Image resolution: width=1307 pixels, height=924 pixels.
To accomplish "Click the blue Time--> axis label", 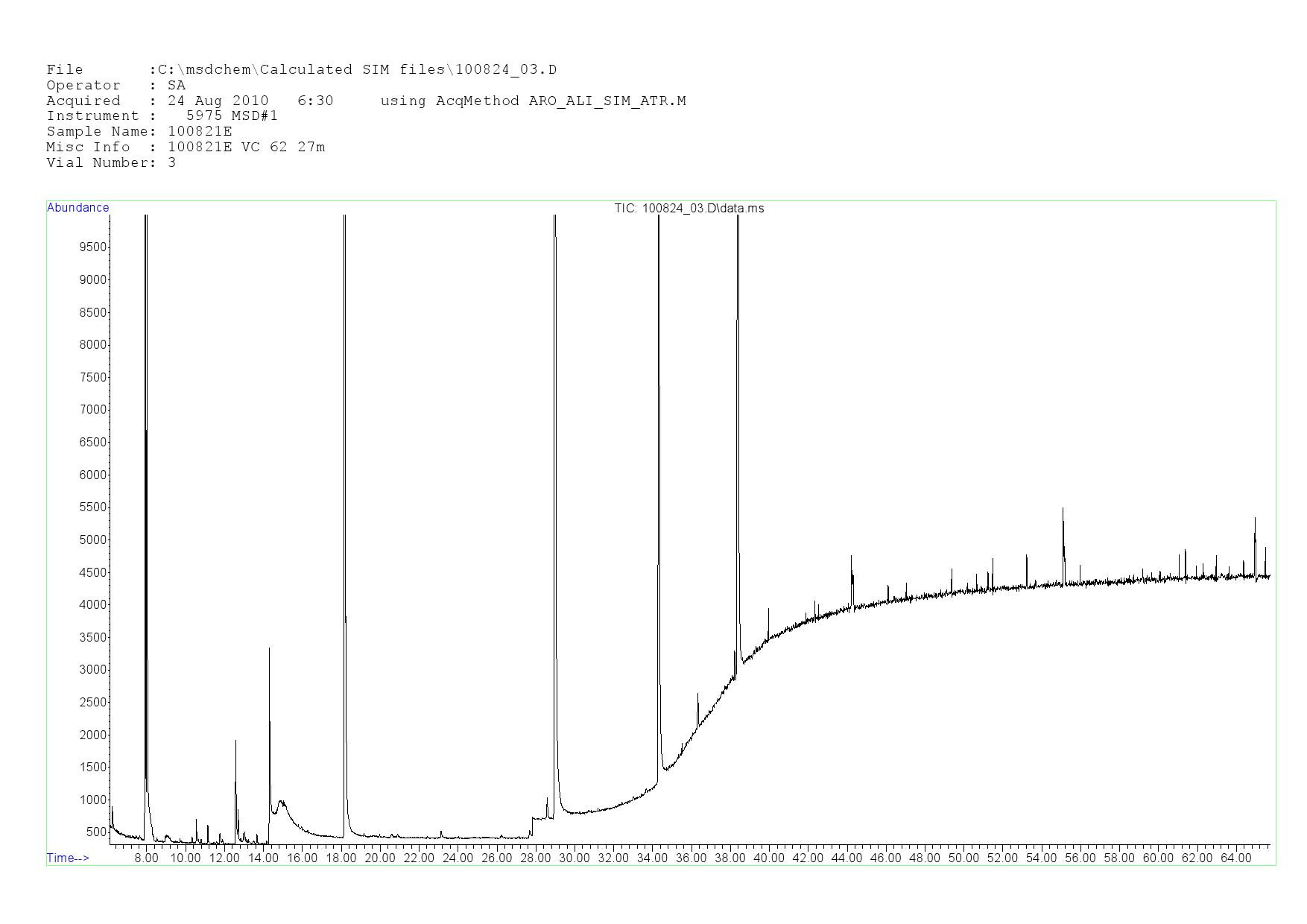I will coord(68,858).
